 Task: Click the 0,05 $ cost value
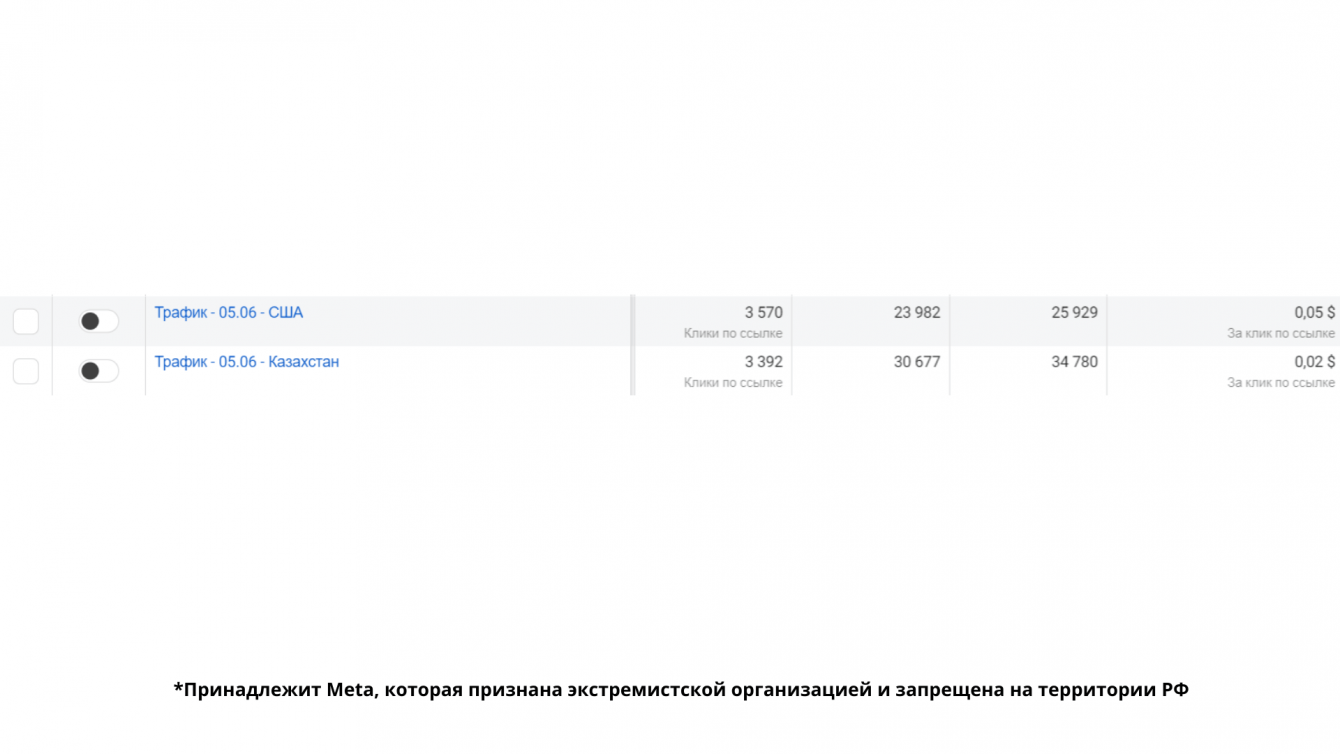tap(1314, 313)
